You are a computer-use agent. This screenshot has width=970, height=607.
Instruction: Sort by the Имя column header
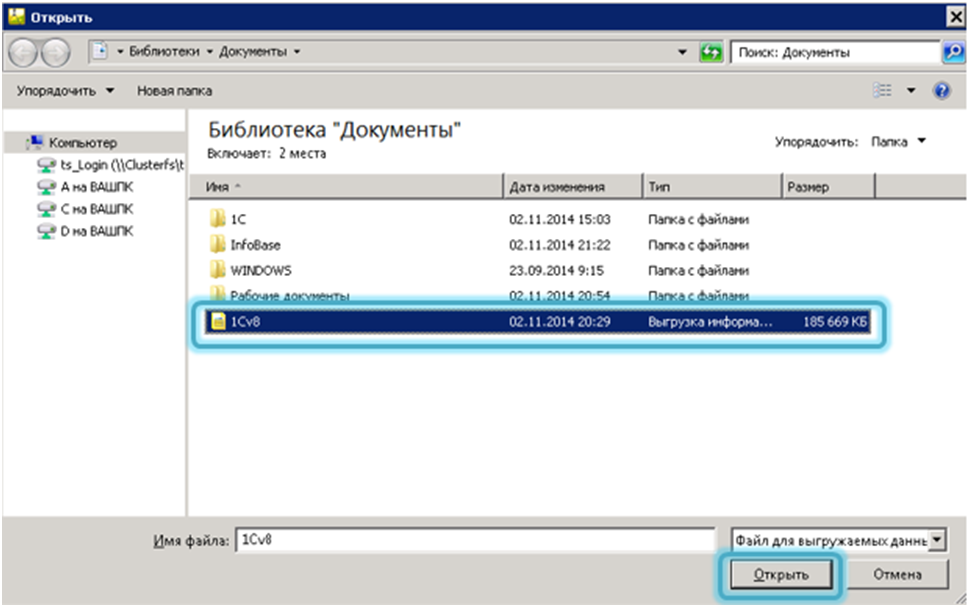click(346, 186)
